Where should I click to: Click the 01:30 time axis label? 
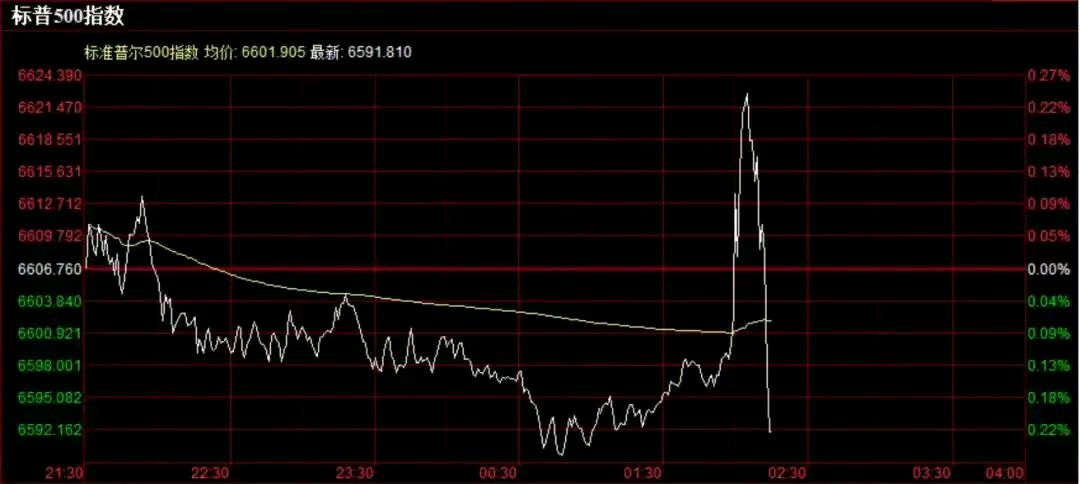[x=645, y=473]
